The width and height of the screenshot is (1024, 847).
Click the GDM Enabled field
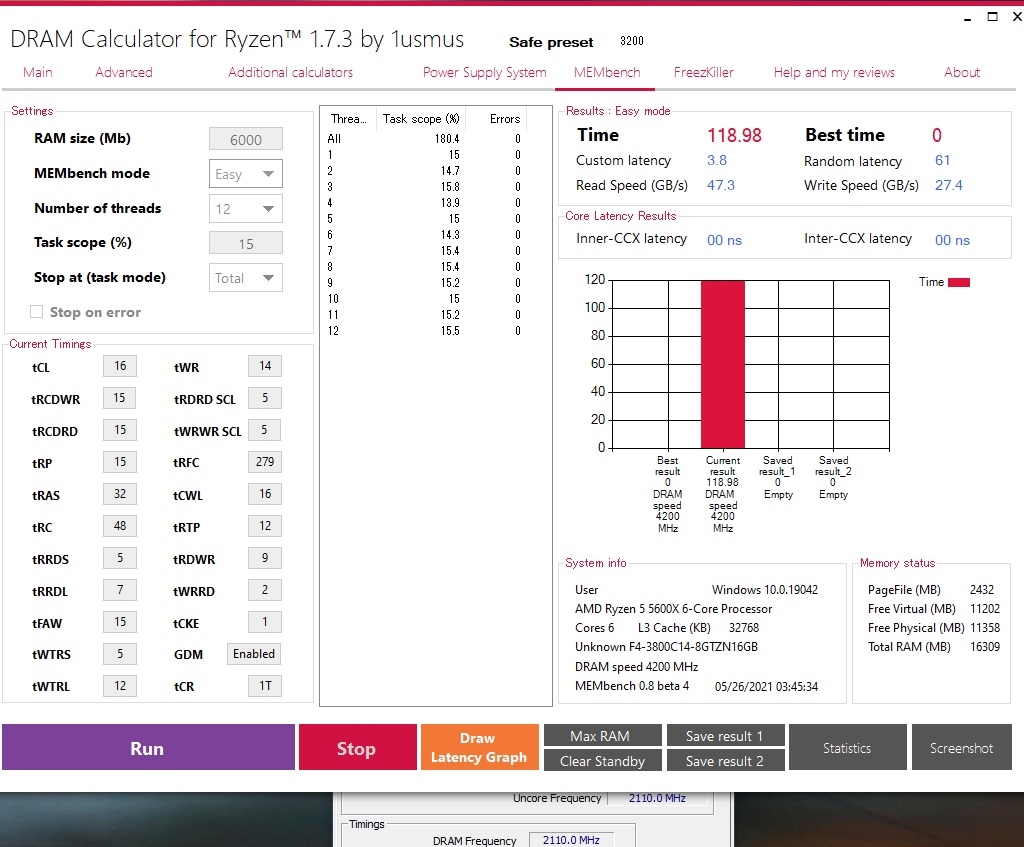tap(254, 654)
